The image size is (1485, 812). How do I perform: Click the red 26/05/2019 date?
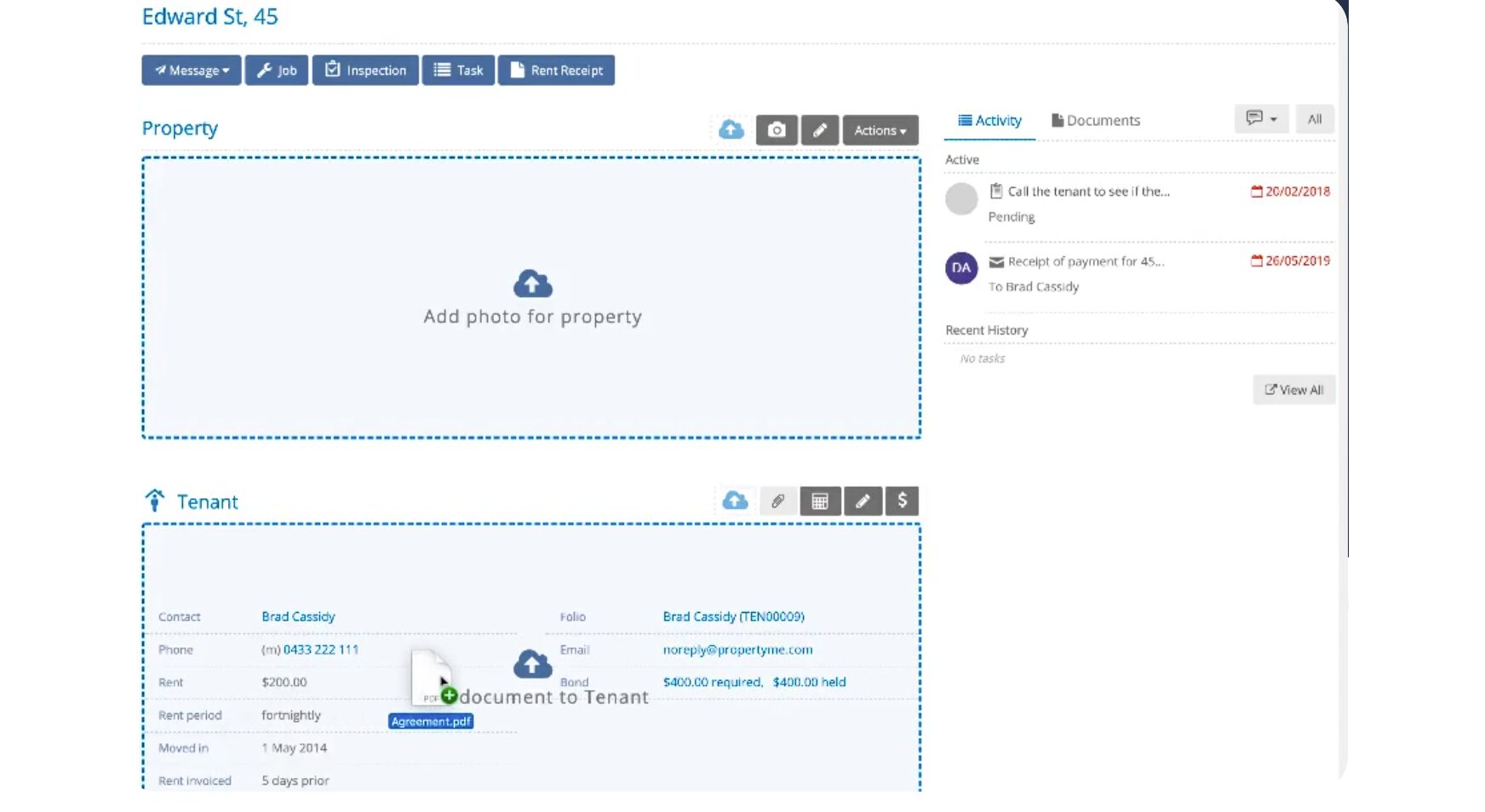coord(1290,261)
